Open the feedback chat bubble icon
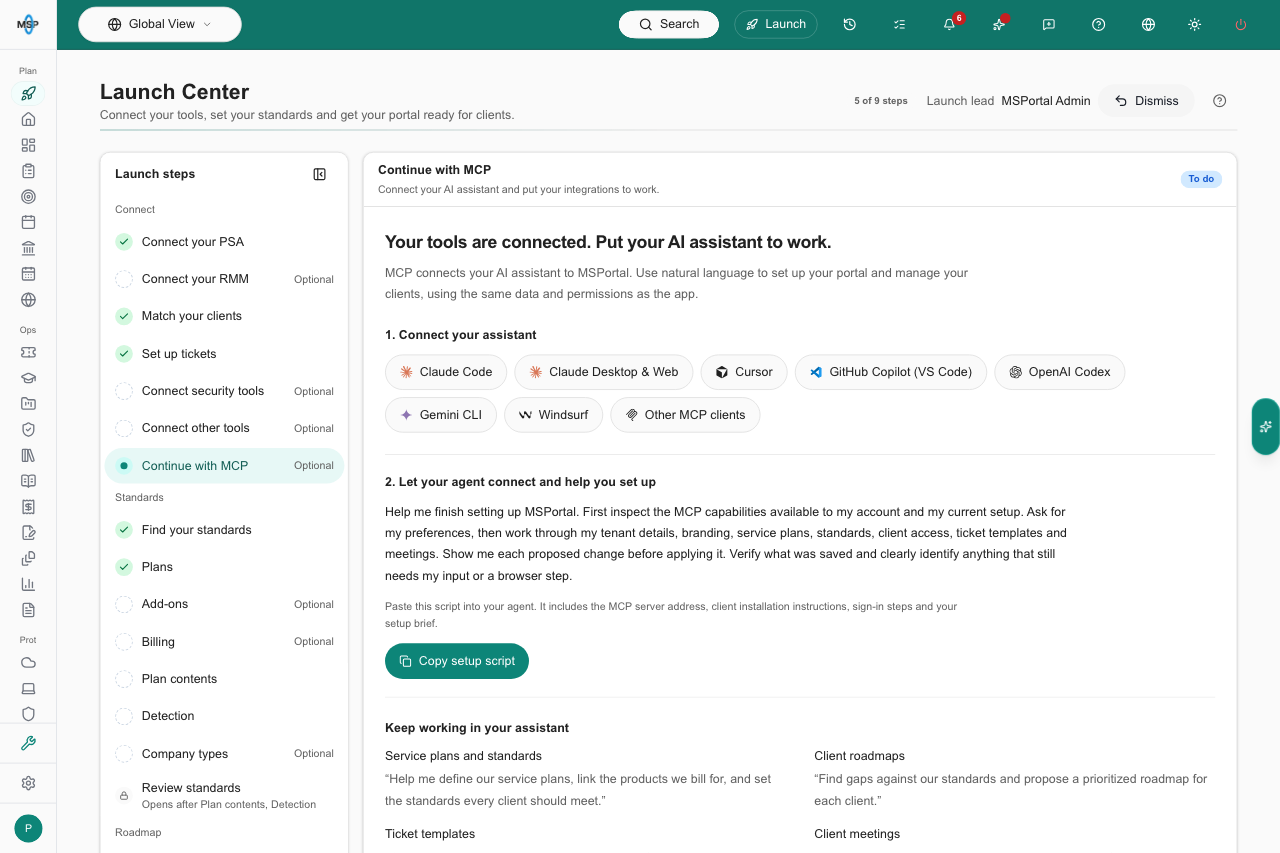Image resolution: width=1280 pixels, height=853 pixels. click(x=1049, y=24)
